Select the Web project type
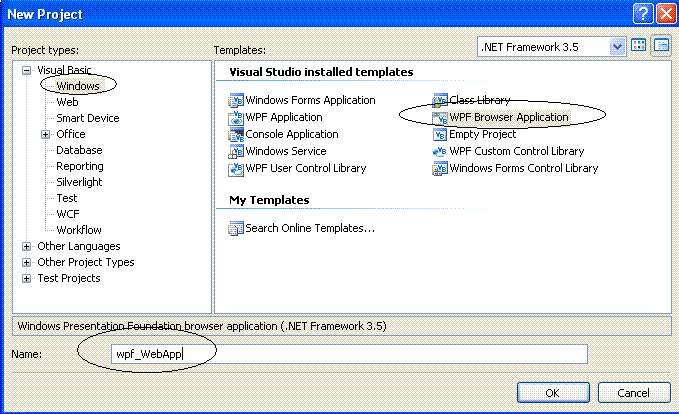The image size is (679, 414). [x=68, y=102]
